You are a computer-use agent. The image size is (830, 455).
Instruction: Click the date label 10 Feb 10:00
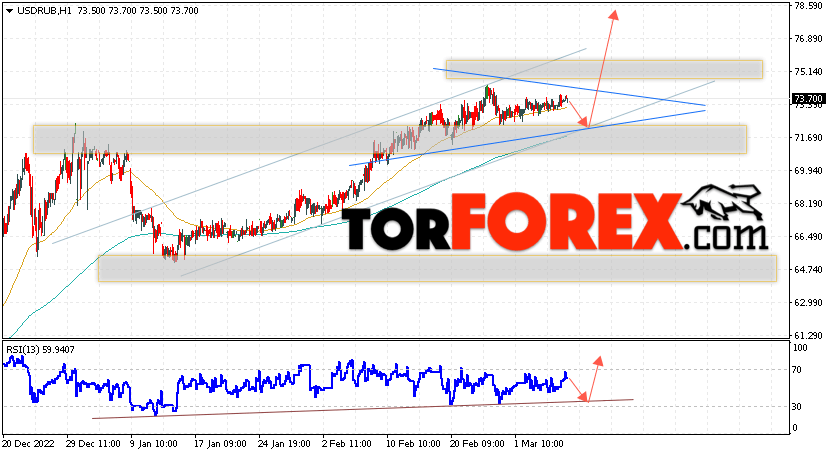[413, 444]
